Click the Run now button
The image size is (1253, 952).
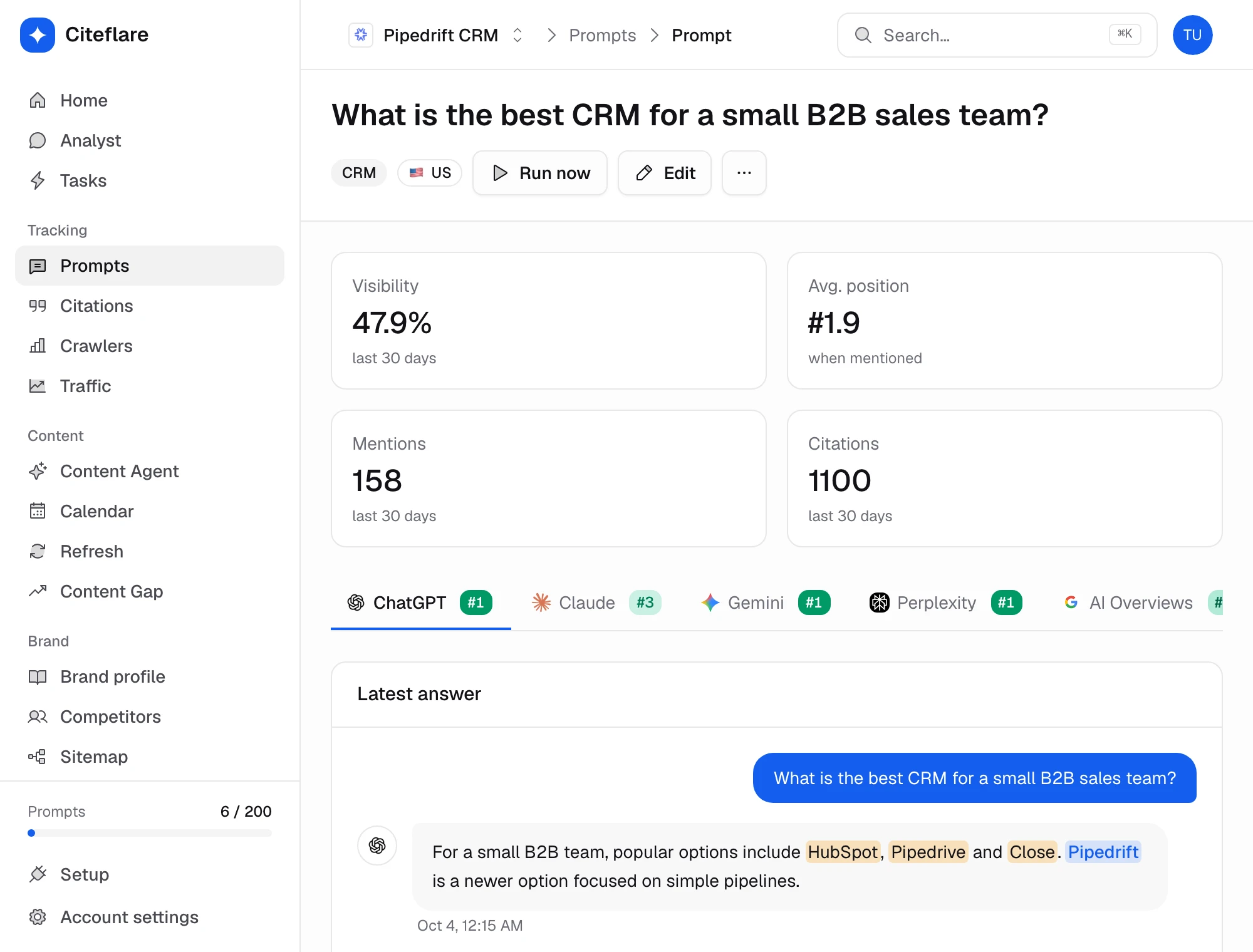click(540, 173)
